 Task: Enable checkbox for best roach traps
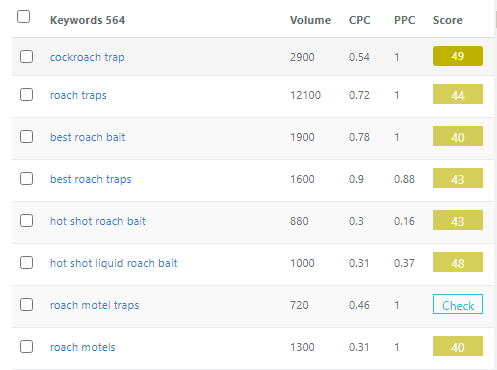[26, 179]
